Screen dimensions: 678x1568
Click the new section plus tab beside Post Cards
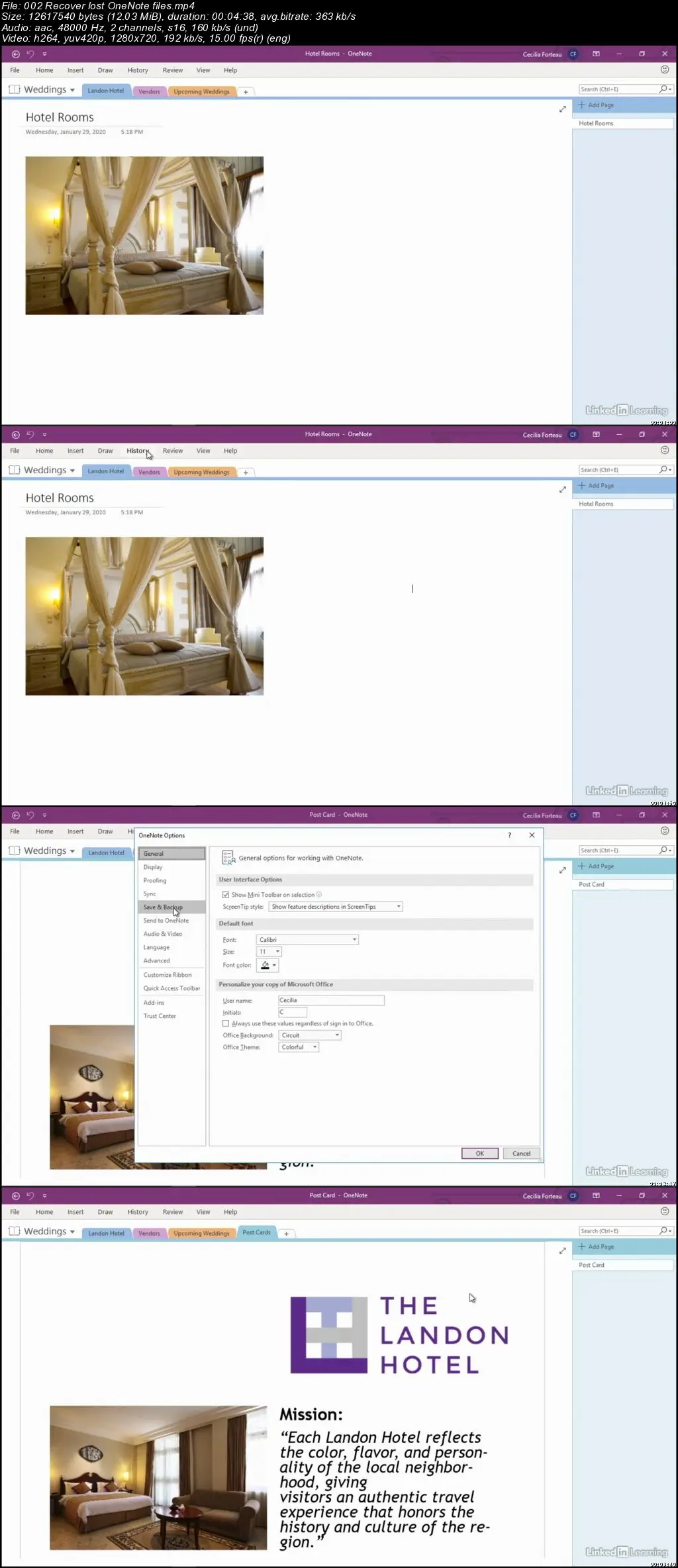[286, 1234]
